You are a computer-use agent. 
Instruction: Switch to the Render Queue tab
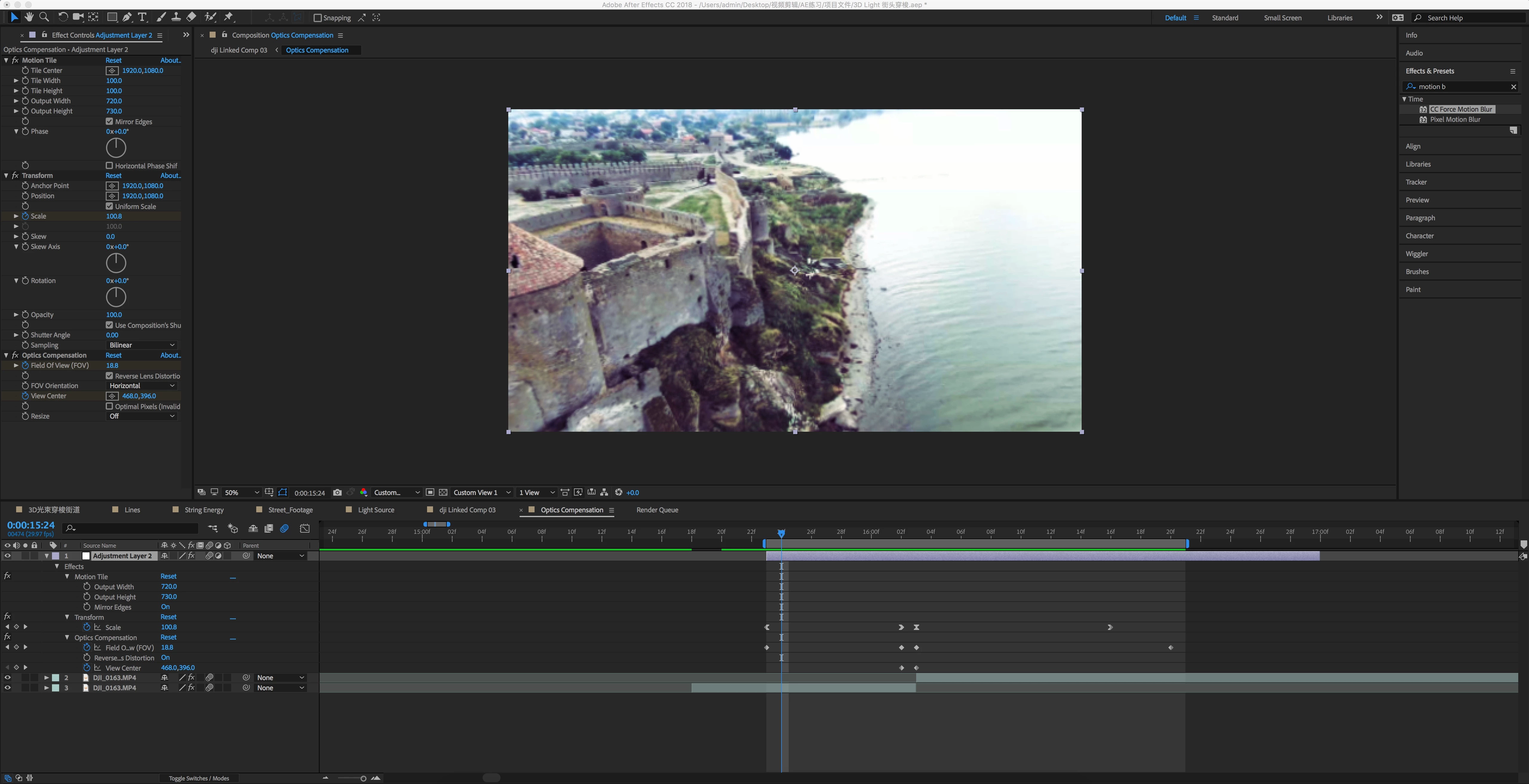[656, 510]
